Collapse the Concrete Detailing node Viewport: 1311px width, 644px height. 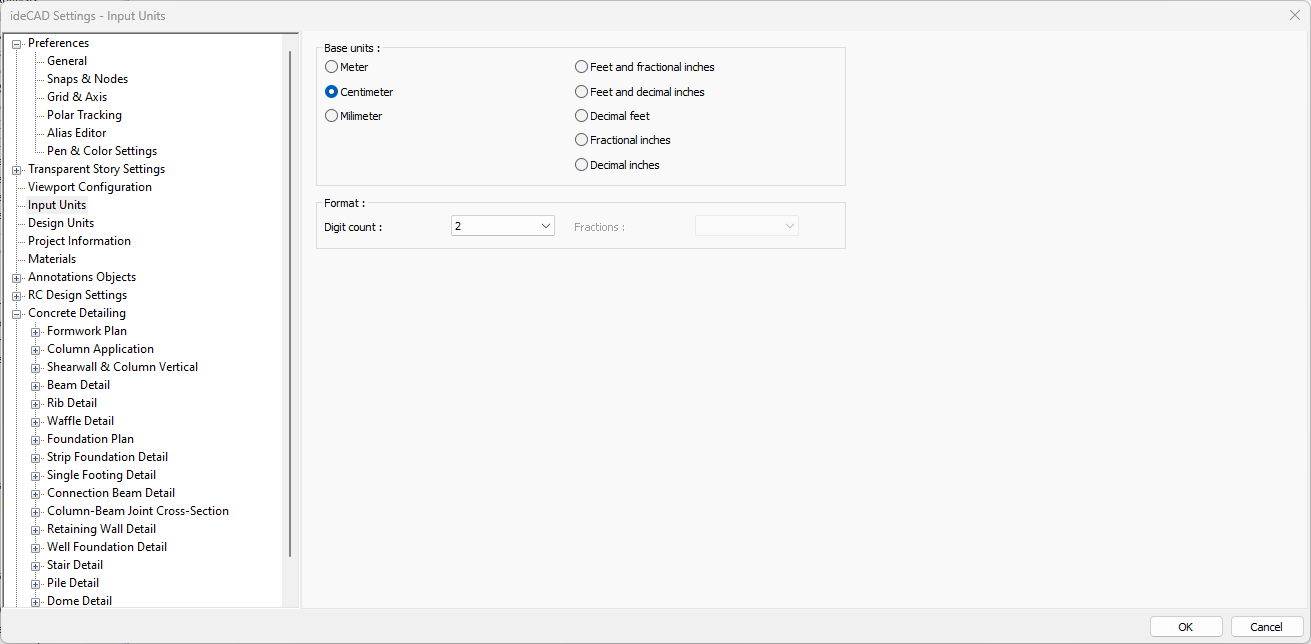pyautogui.click(x=17, y=314)
